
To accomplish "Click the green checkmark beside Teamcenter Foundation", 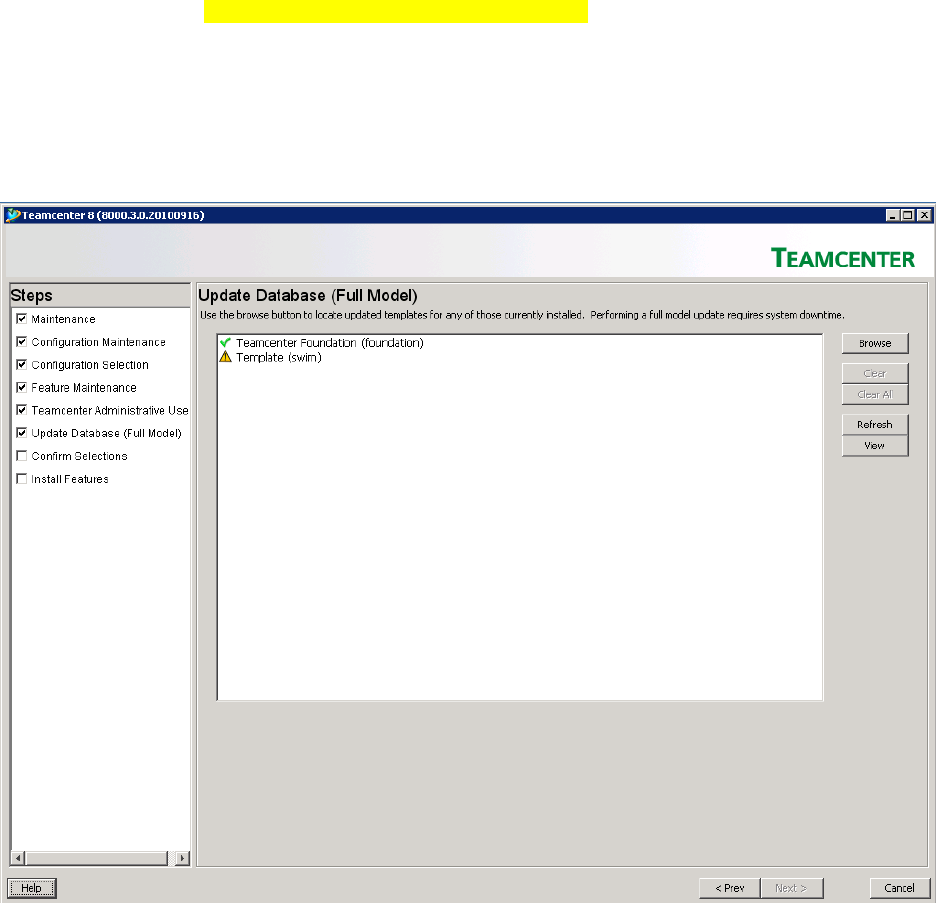I will point(225,343).
